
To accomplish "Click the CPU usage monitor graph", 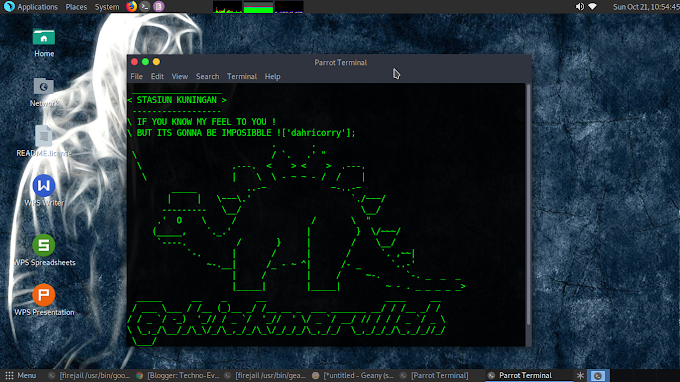I will click(227, 7).
